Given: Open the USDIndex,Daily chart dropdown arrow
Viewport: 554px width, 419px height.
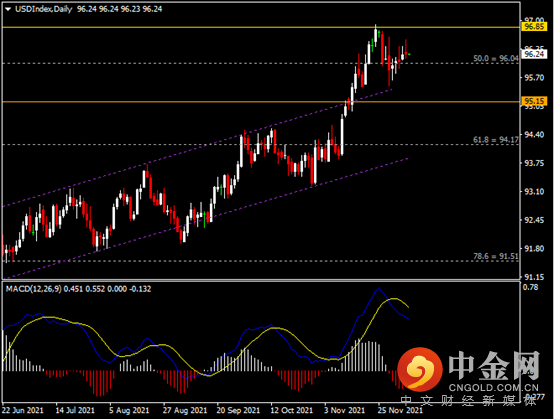Looking at the screenshot, I should (x=8, y=10).
